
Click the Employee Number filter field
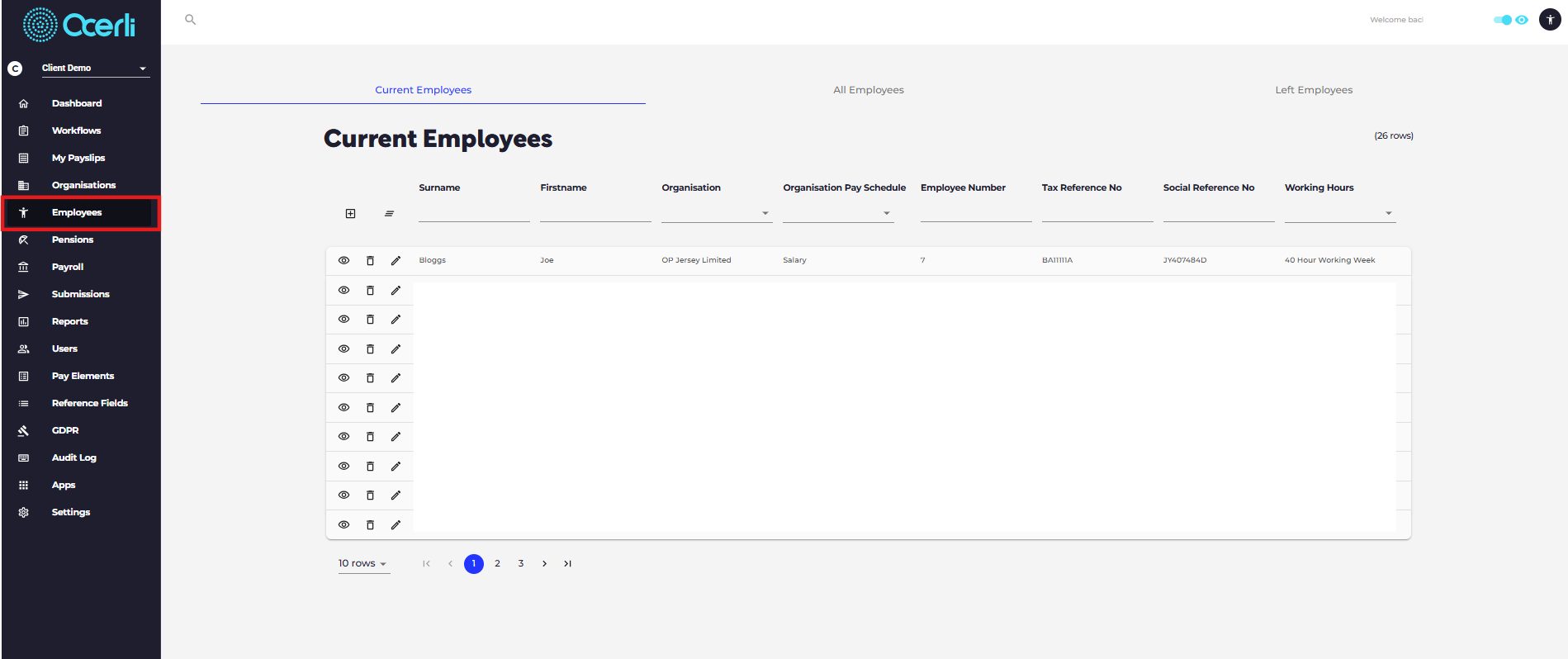[976, 213]
